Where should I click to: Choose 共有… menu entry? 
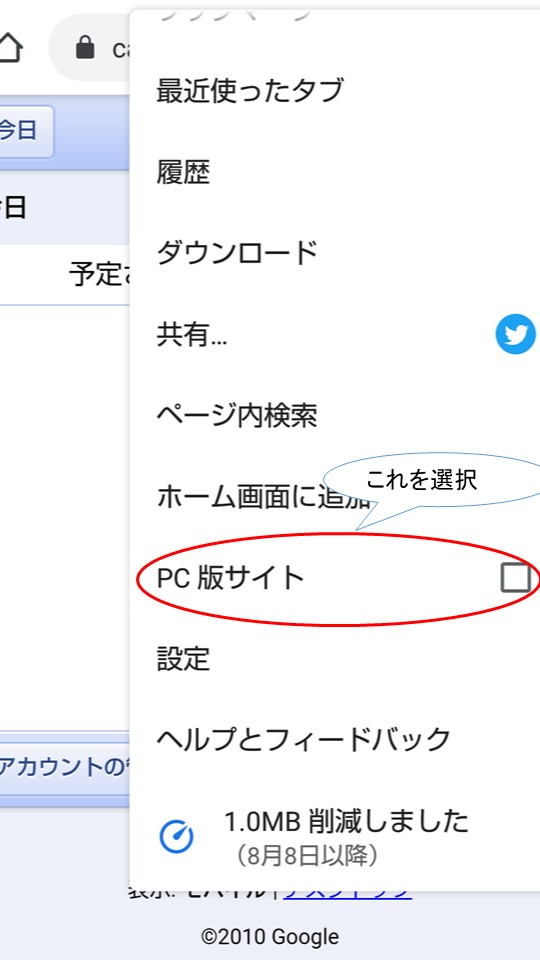click(192, 335)
